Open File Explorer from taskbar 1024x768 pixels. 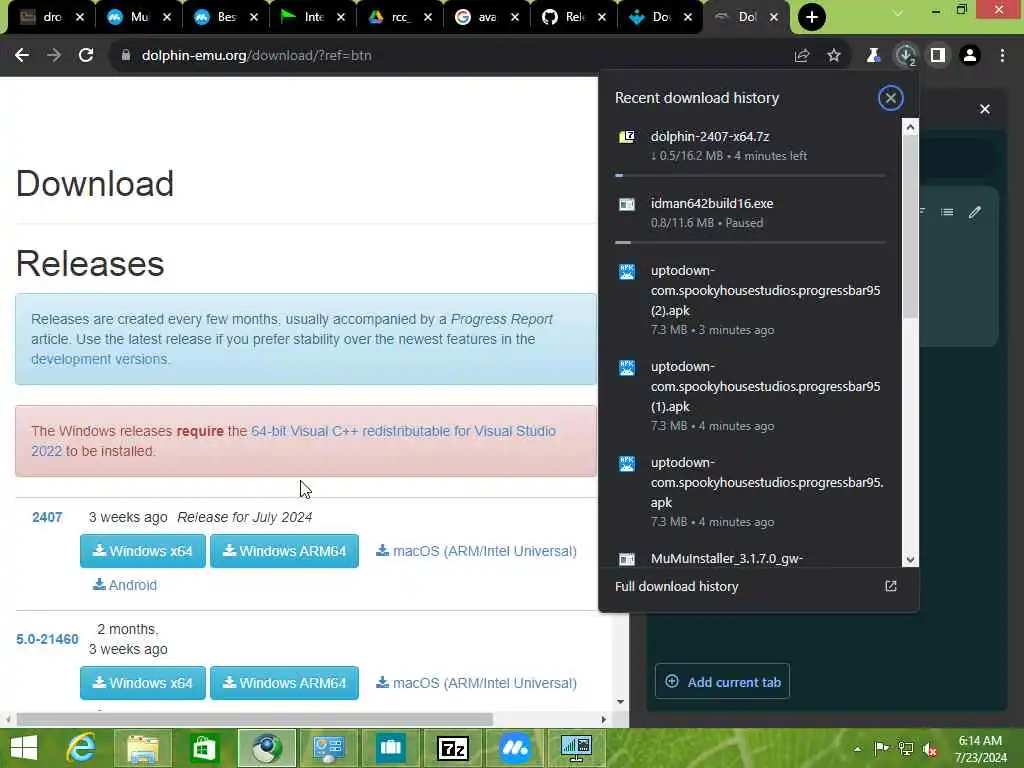point(143,748)
